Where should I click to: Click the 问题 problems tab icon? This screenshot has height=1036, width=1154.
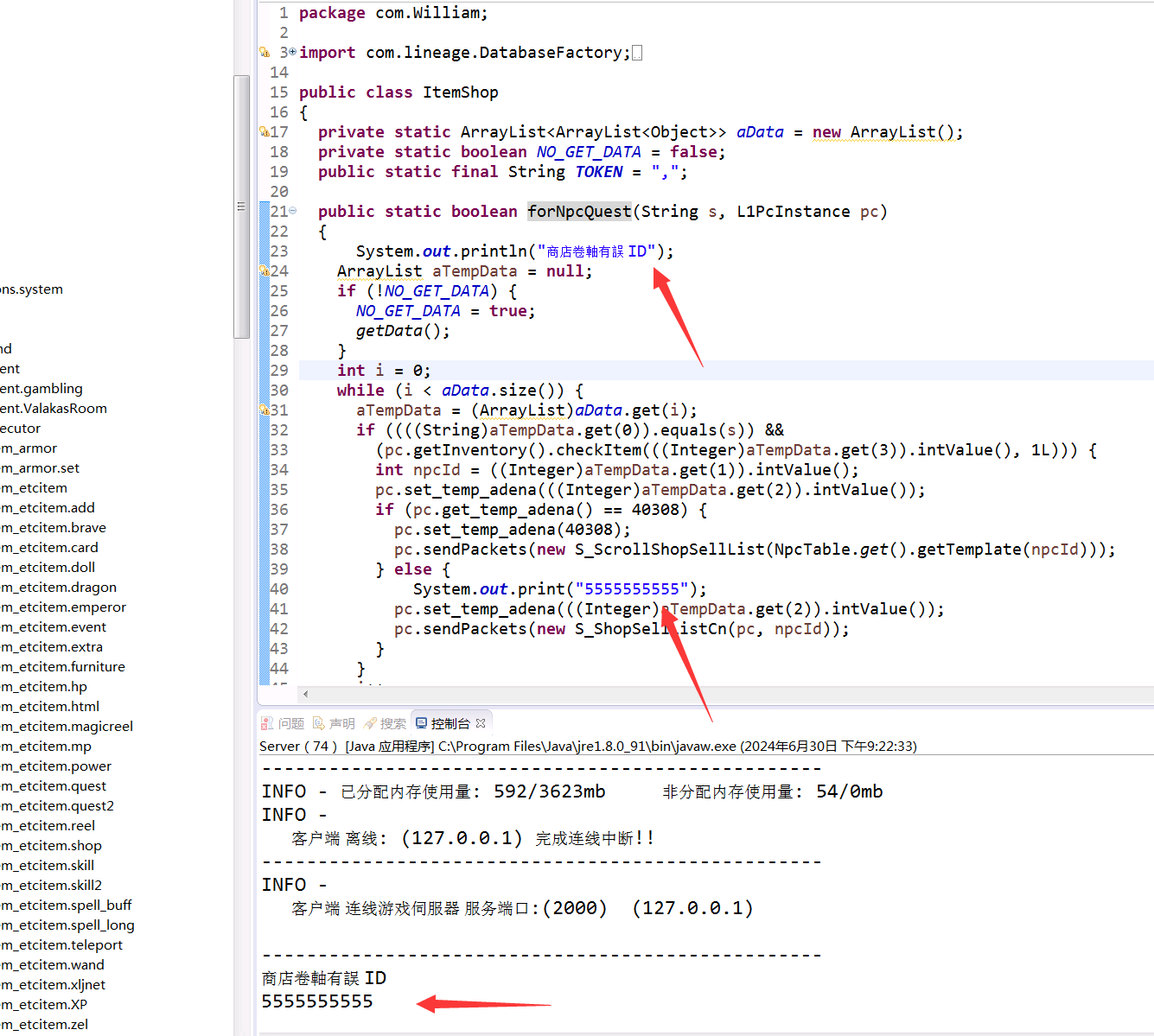coord(267,723)
